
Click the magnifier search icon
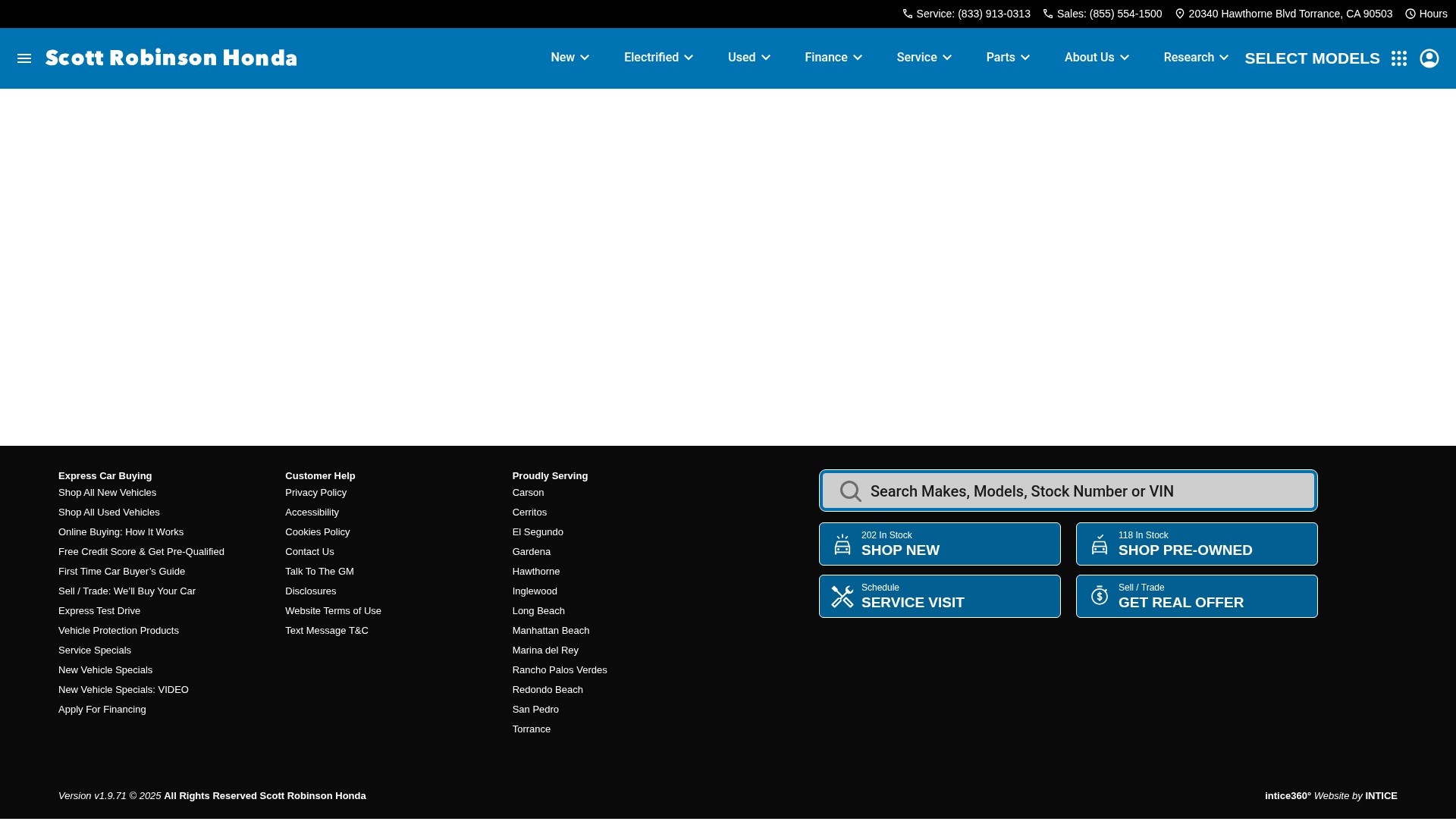(851, 491)
